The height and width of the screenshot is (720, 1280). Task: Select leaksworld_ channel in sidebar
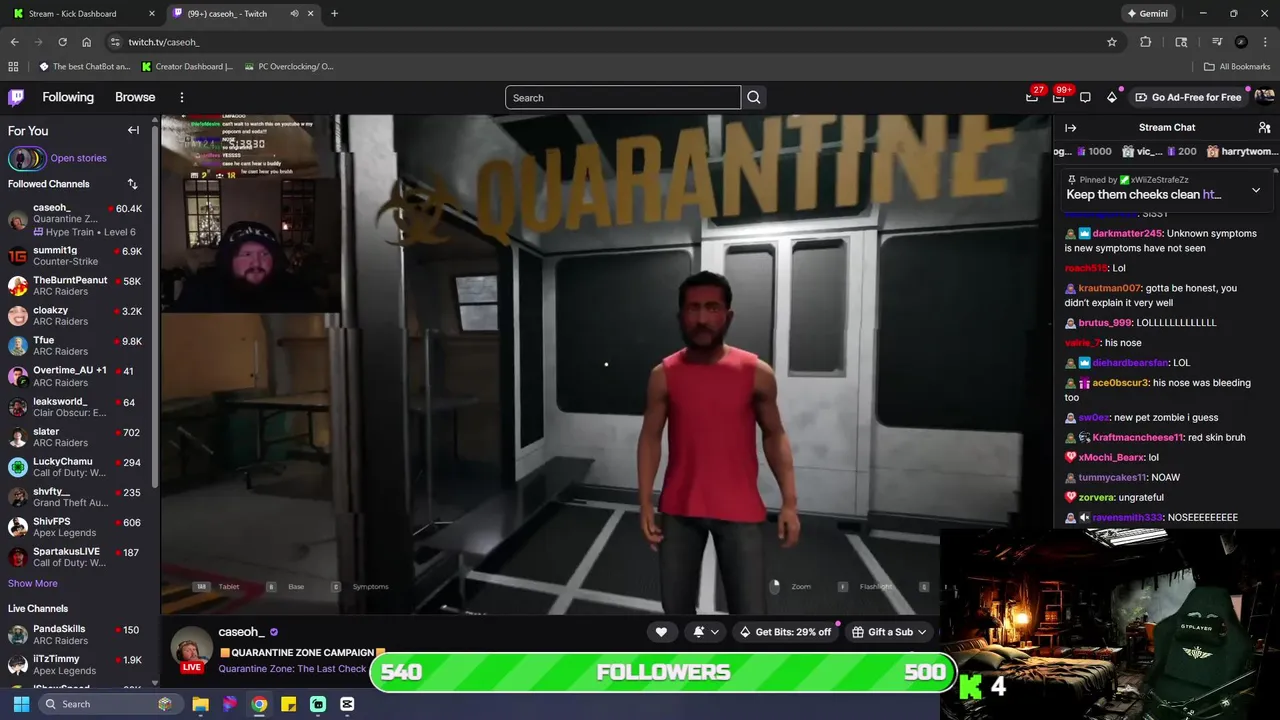click(75, 407)
